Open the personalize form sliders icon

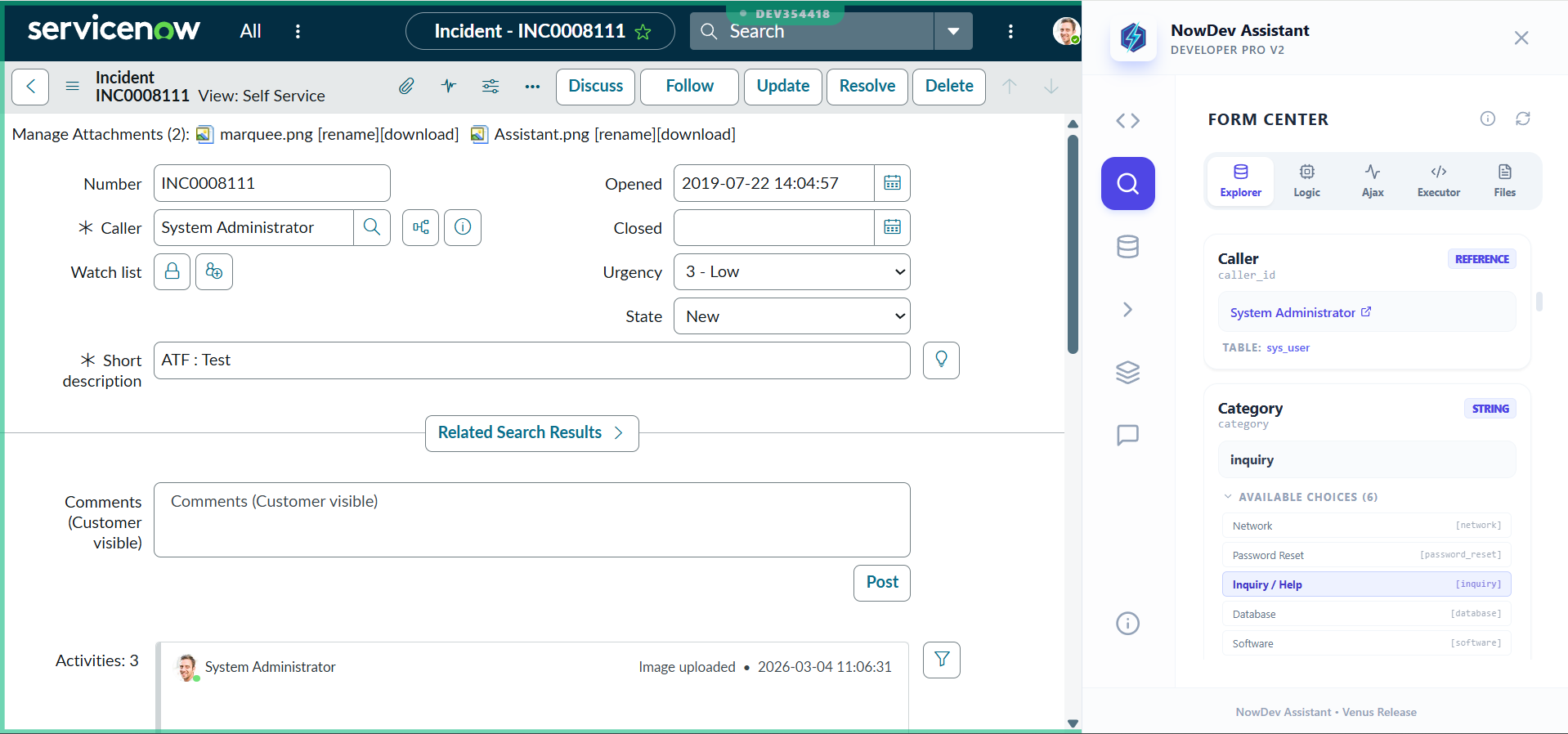point(491,86)
